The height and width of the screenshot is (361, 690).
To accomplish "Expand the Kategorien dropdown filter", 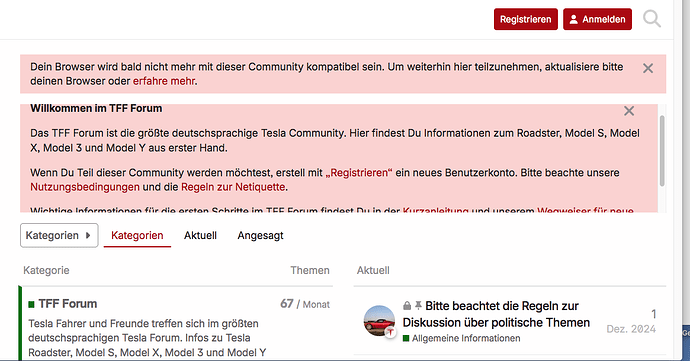I will click(x=59, y=236).
